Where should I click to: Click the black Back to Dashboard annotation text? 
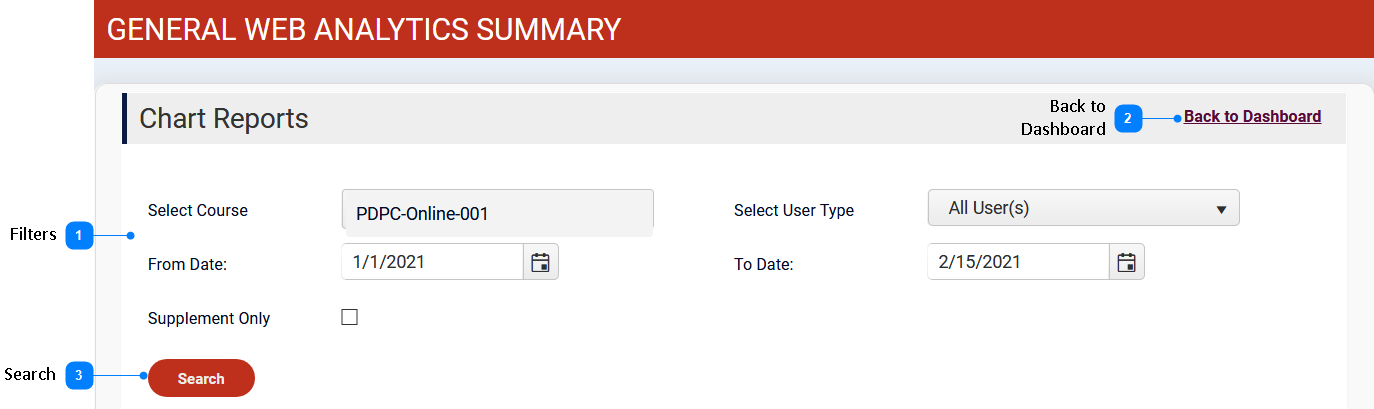(x=1063, y=117)
